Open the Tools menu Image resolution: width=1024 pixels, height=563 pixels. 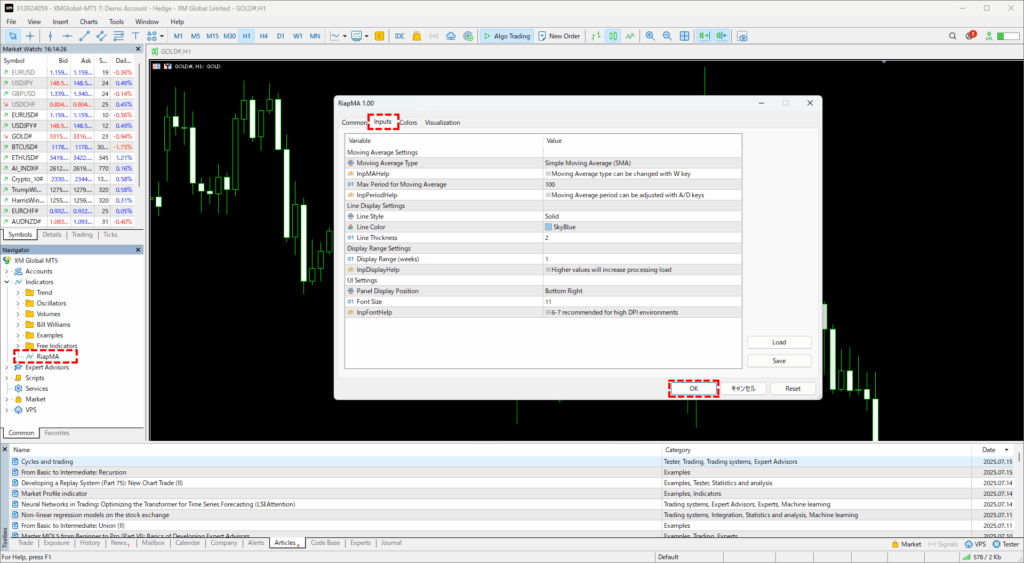(116, 22)
